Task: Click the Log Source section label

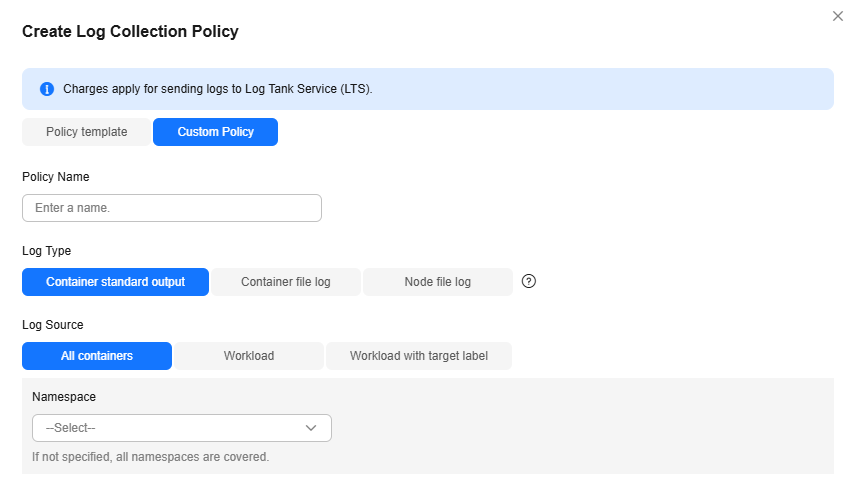Action: click(53, 325)
